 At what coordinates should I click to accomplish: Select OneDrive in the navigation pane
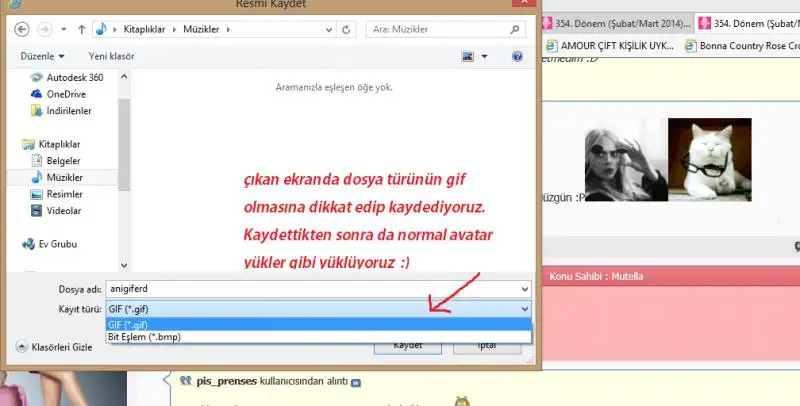(65, 94)
